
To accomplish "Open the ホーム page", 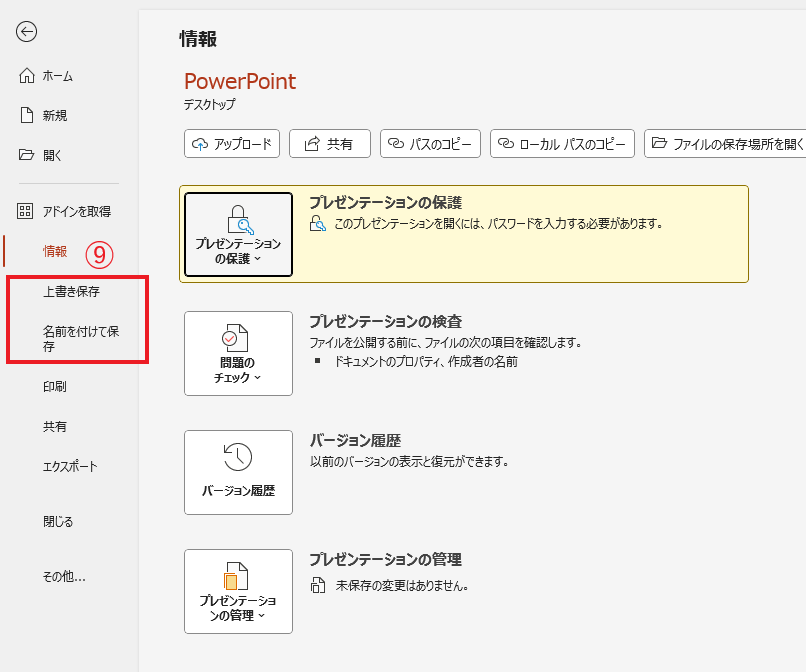I will [46, 76].
